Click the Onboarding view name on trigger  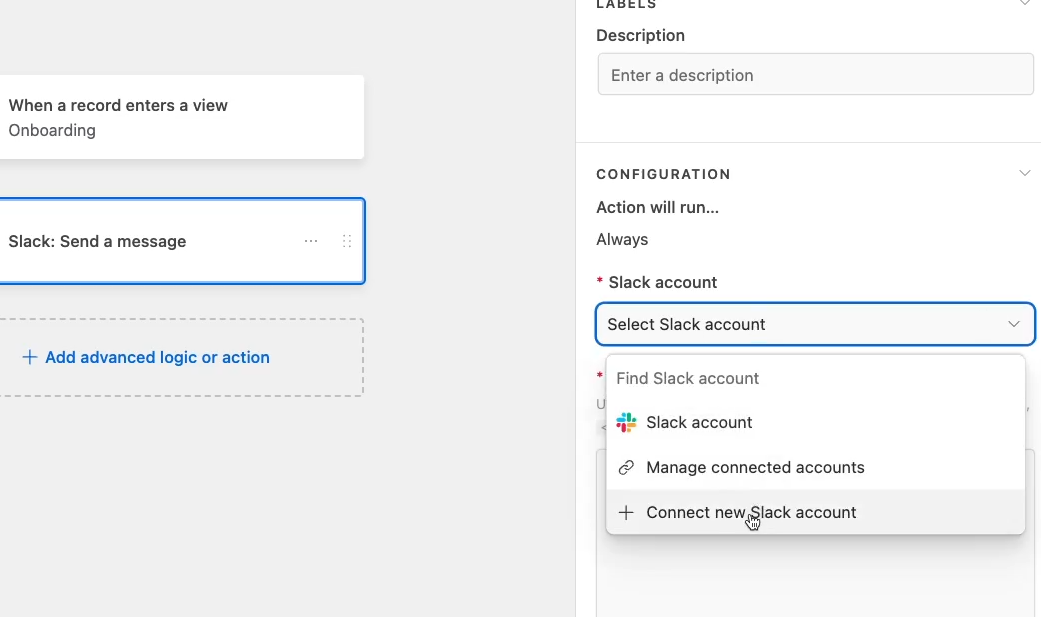tap(52, 130)
